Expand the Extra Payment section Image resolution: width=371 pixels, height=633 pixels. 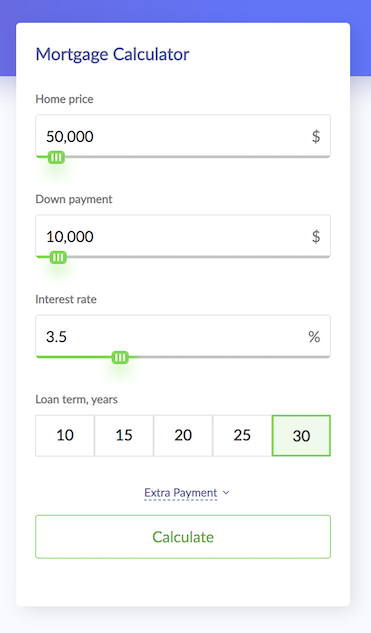[x=181, y=493]
